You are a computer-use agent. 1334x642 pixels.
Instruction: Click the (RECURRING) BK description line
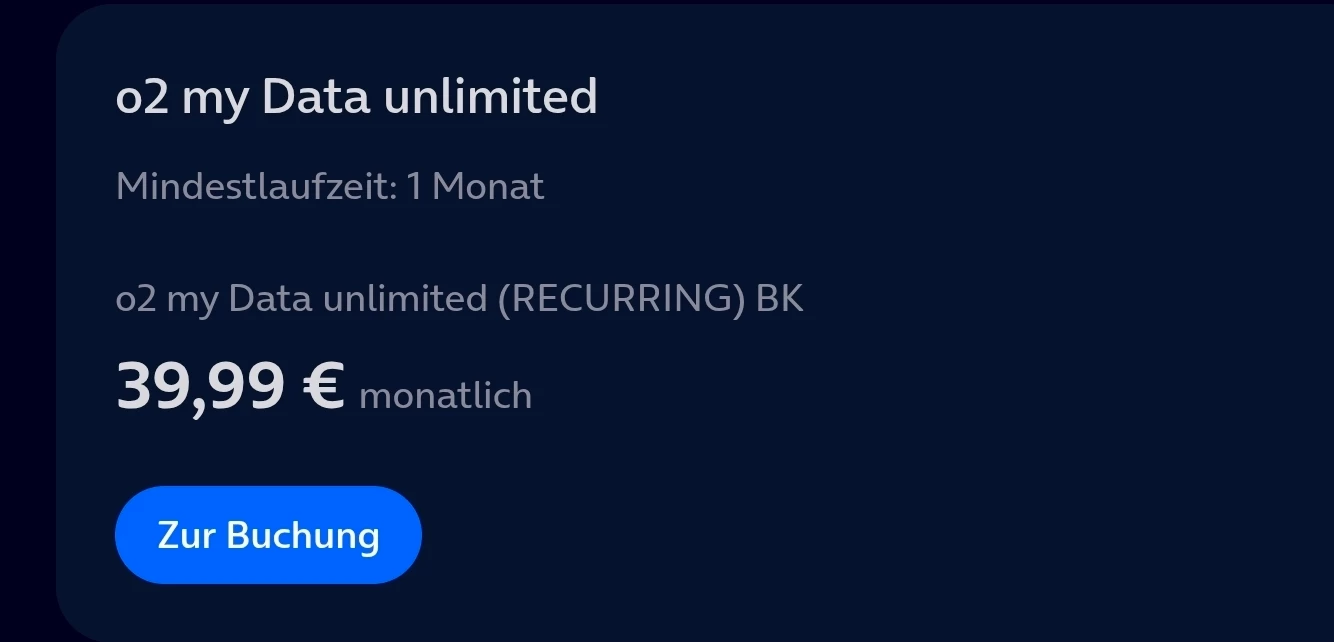coord(459,299)
